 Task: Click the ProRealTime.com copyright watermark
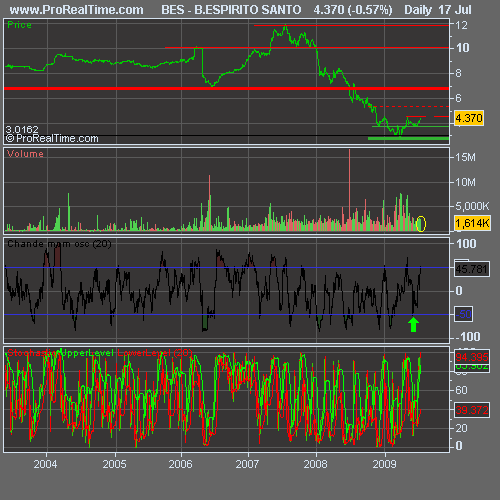point(52,138)
